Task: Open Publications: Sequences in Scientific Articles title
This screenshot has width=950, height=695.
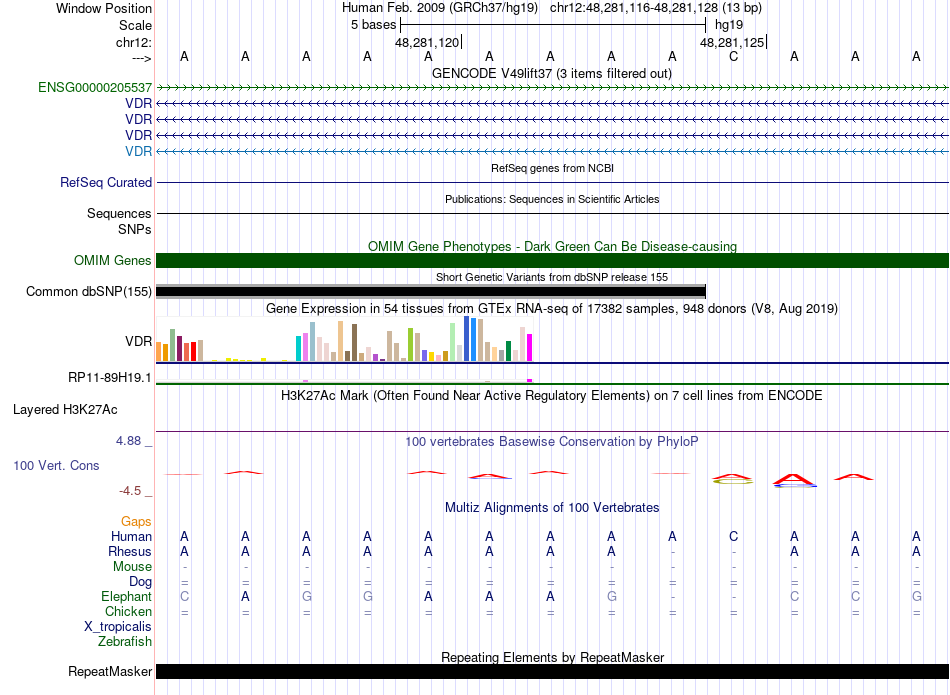Action: tap(552, 199)
